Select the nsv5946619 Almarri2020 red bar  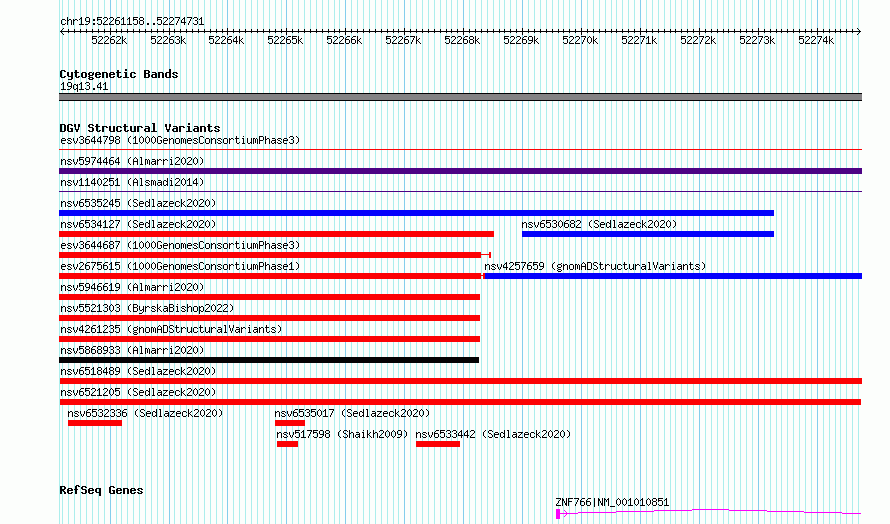pos(270,297)
